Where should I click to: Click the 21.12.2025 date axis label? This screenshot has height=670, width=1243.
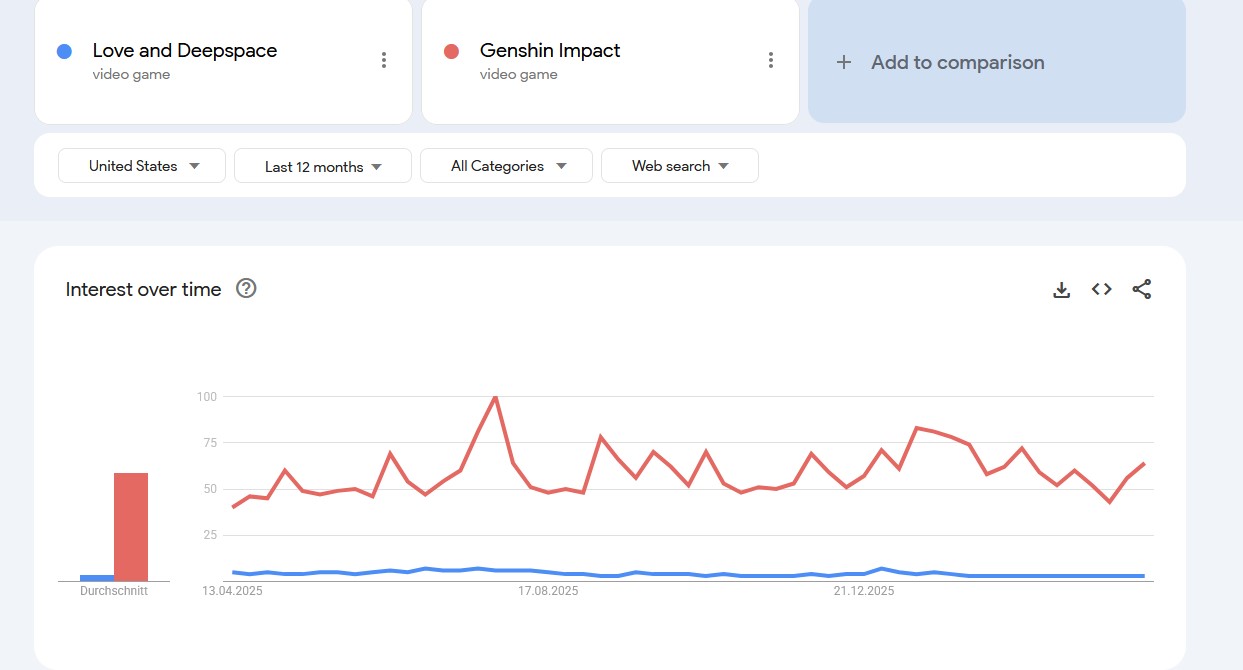point(864,591)
